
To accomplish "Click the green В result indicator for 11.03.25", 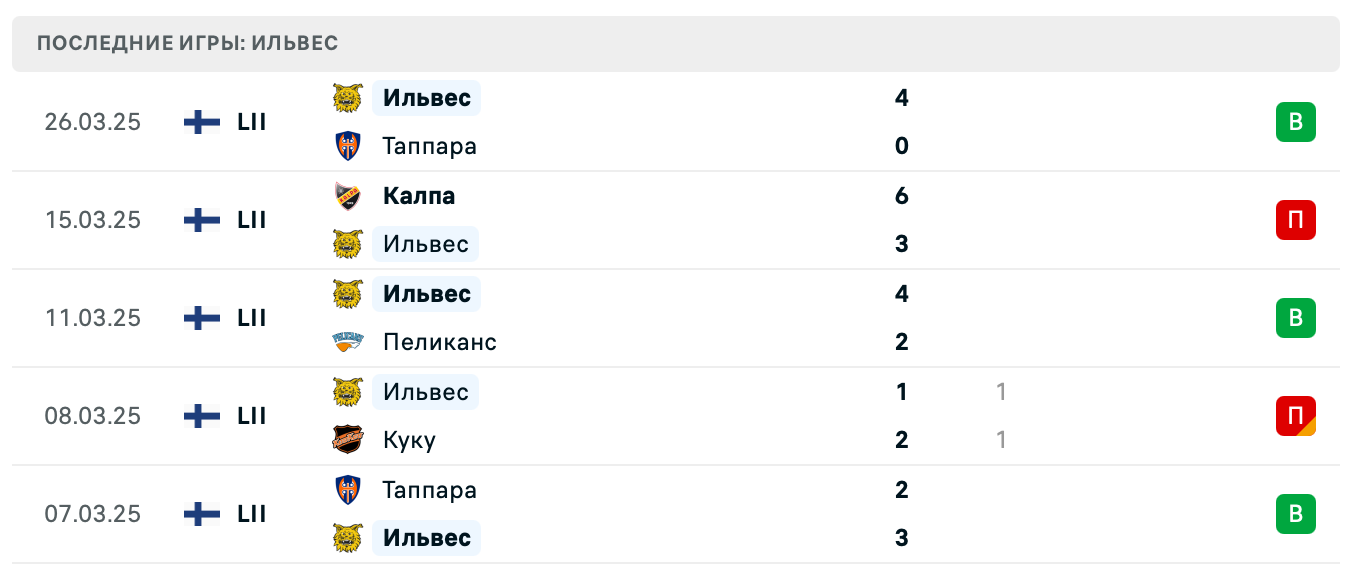I will [1297, 318].
